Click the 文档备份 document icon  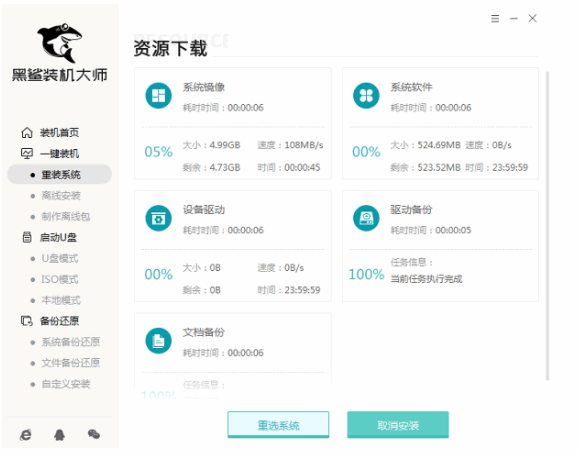pyautogui.click(x=158, y=341)
